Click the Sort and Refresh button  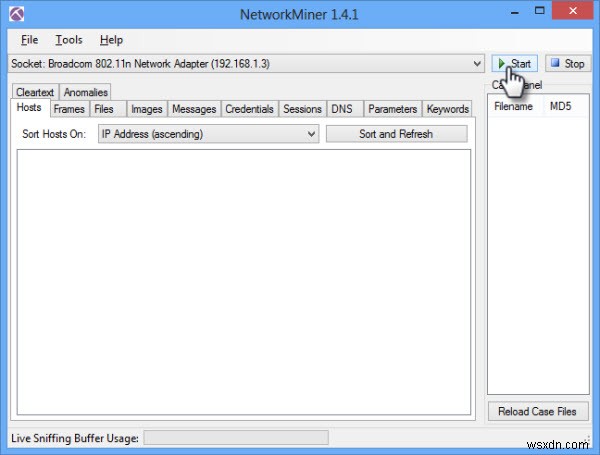[x=396, y=134]
